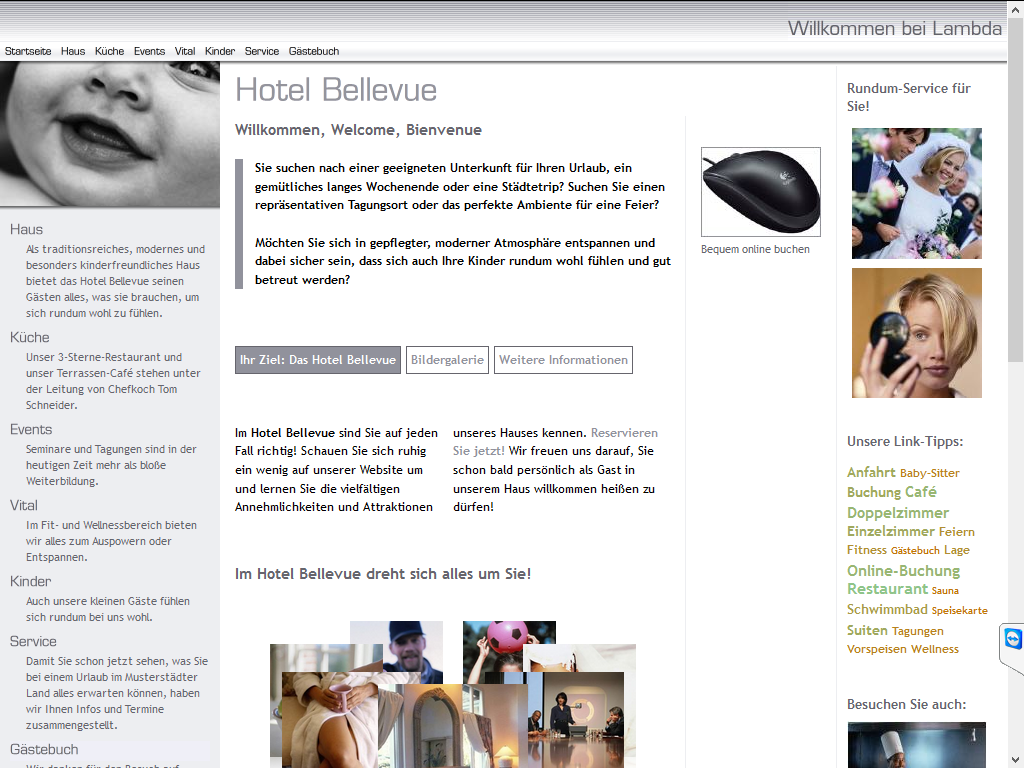Screen dimensions: 1024x768
Task: Open the Weitere Informationen tab
Action: pos(564,360)
